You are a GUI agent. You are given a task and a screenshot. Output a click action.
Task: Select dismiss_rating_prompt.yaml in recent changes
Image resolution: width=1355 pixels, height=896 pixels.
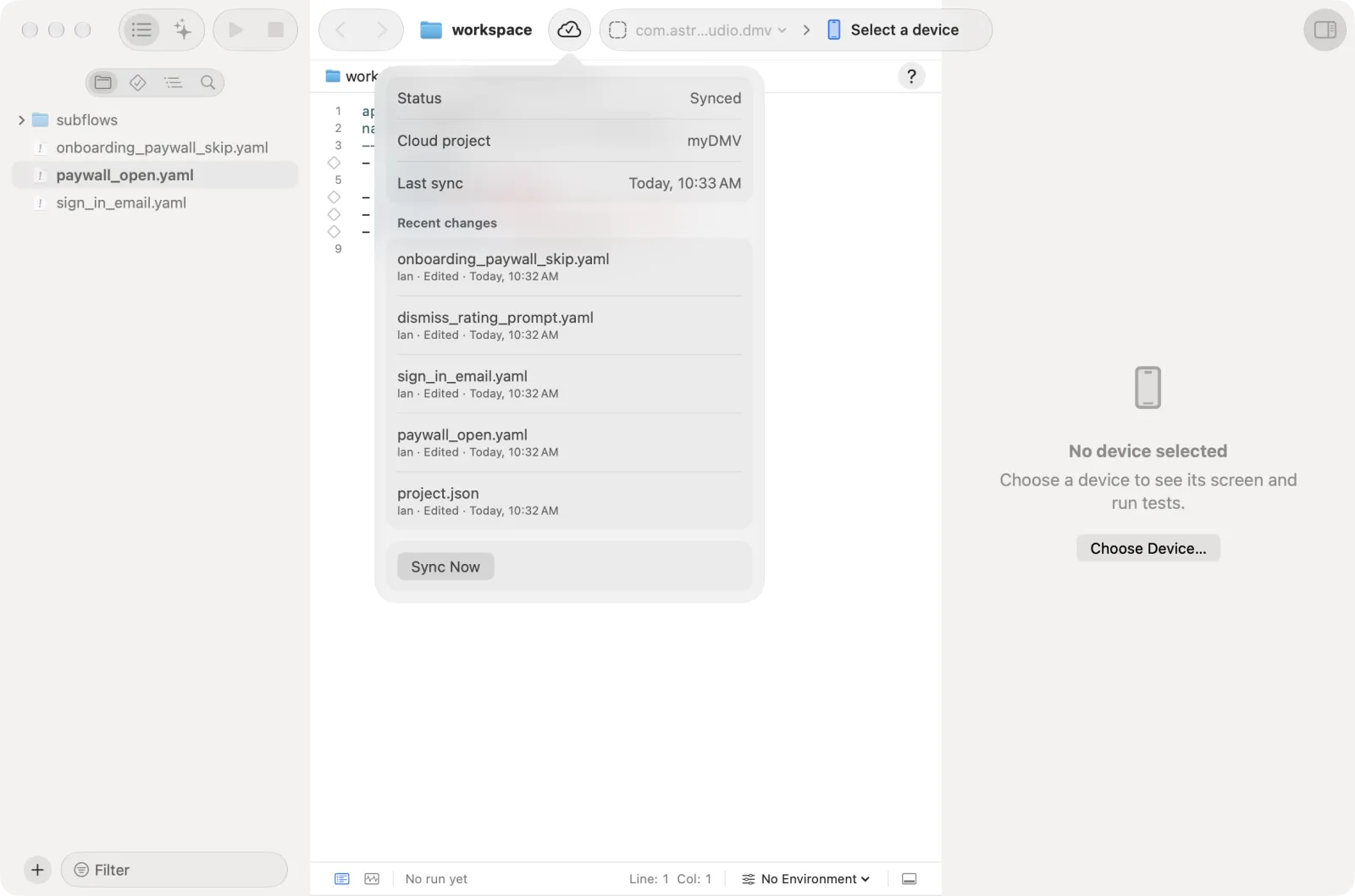(569, 325)
